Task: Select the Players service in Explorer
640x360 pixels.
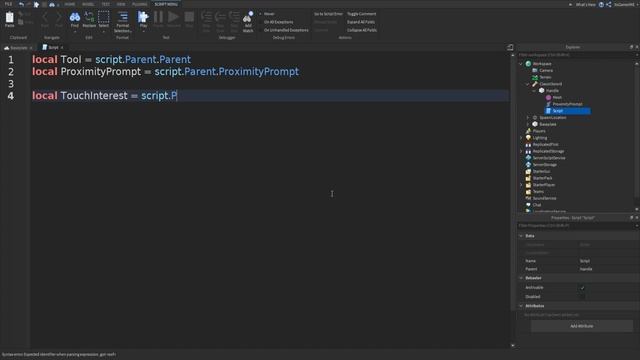Action: click(539, 131)
